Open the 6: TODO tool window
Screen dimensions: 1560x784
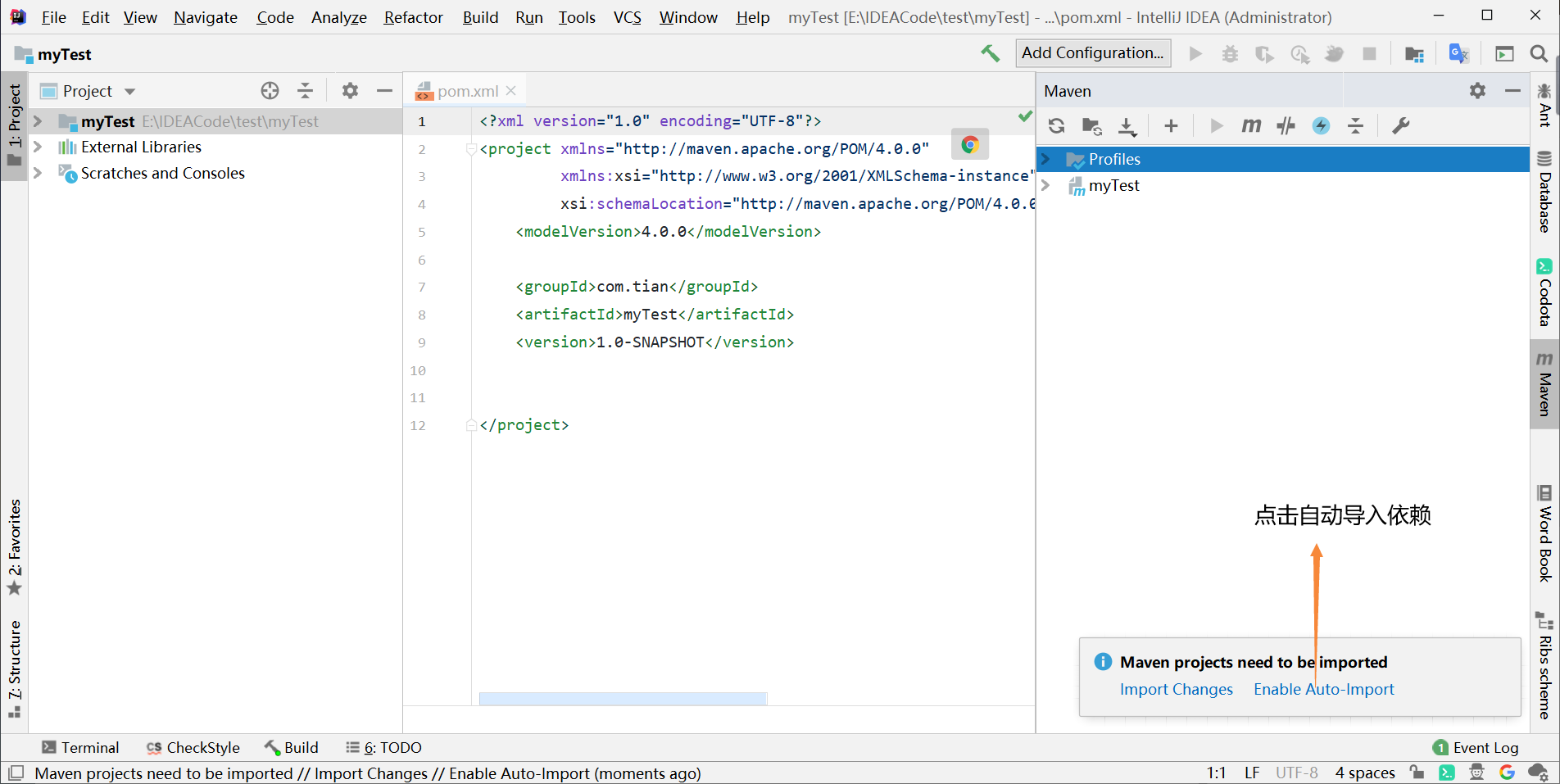[383, 748]
